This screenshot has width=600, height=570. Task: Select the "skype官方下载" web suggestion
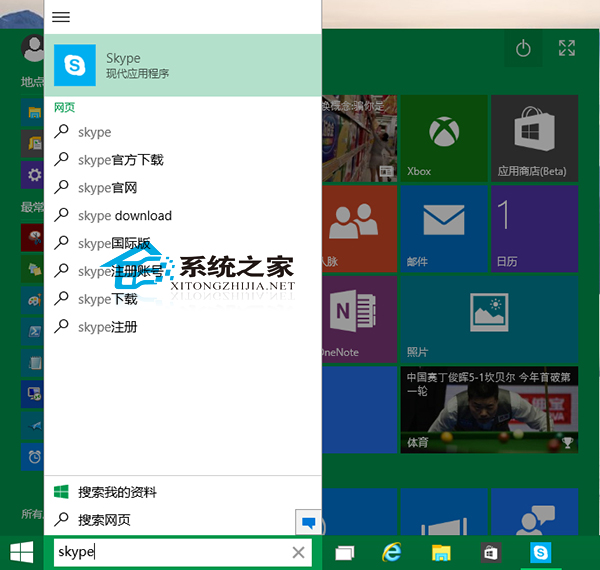tap(120, 160)
